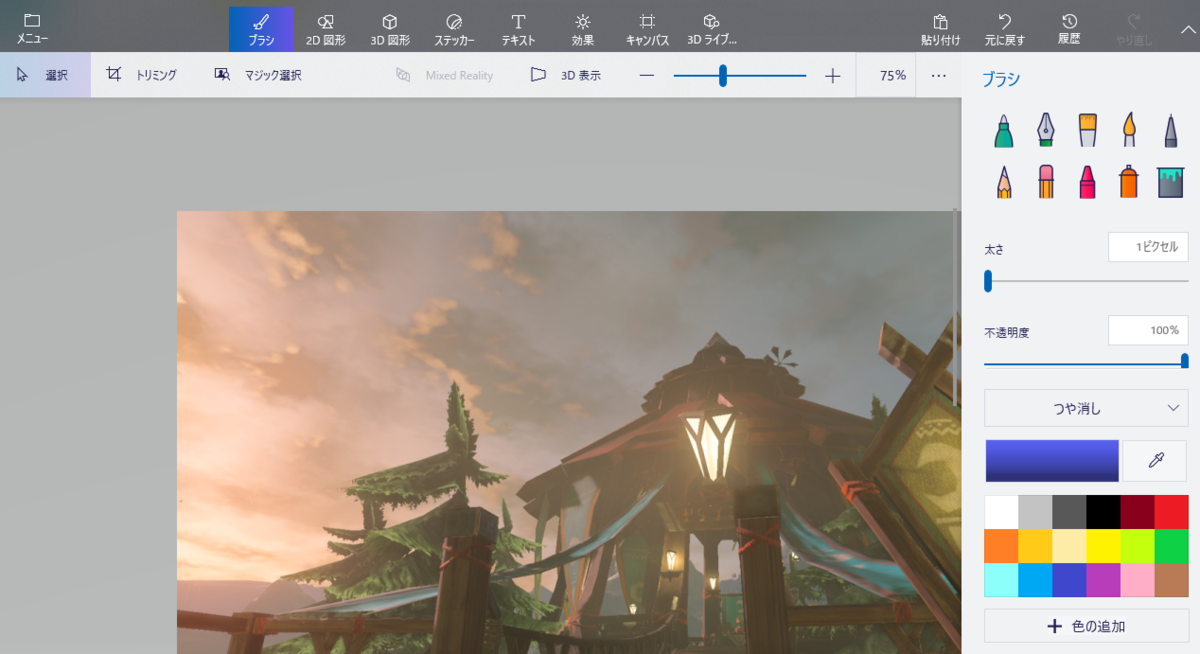Open the three-dots more options menu
Viewport: 1200px width, 654px height.
click(939, 75)
